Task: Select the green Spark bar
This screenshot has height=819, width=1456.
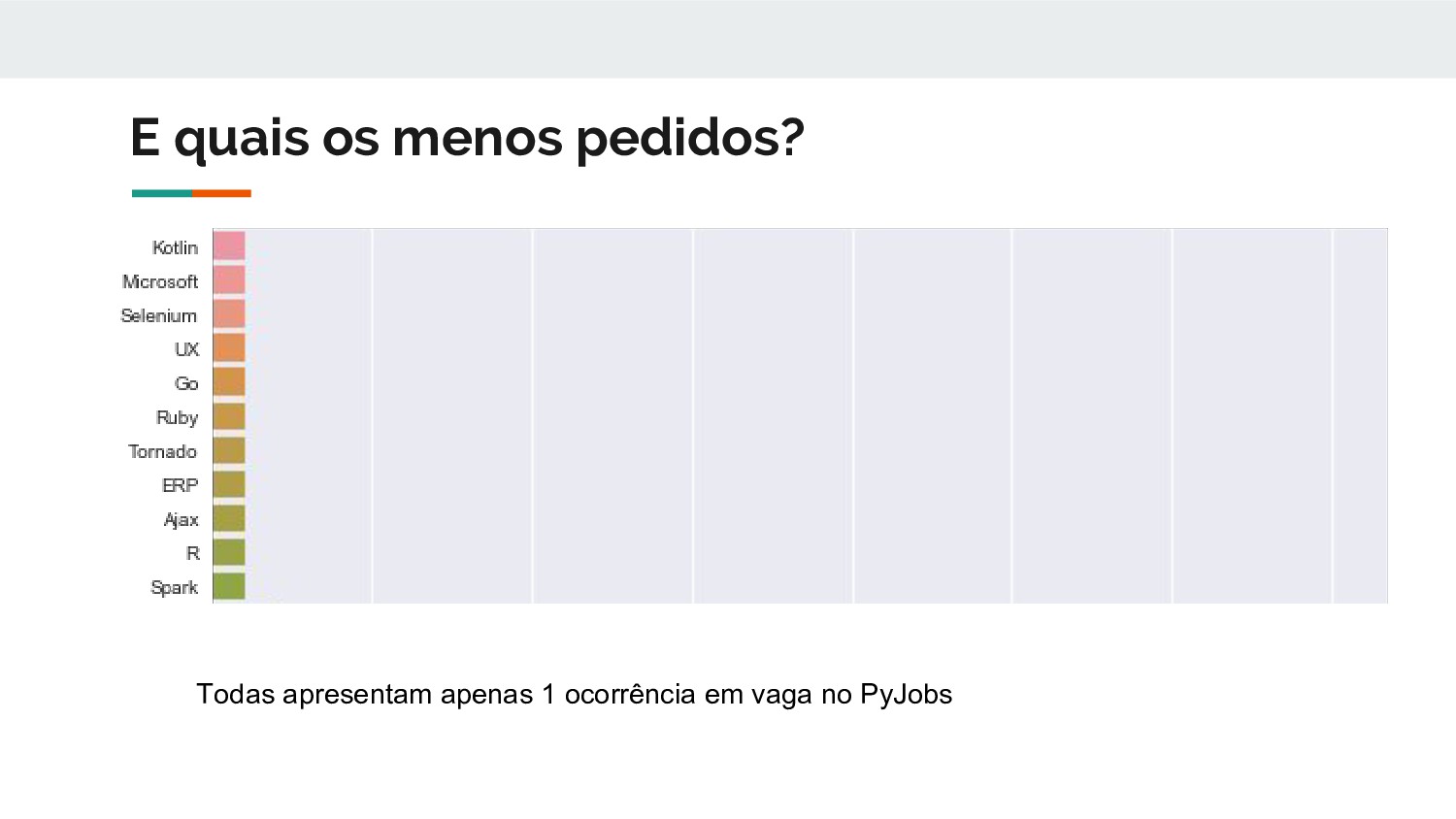Action: click(x=229, y=586)
